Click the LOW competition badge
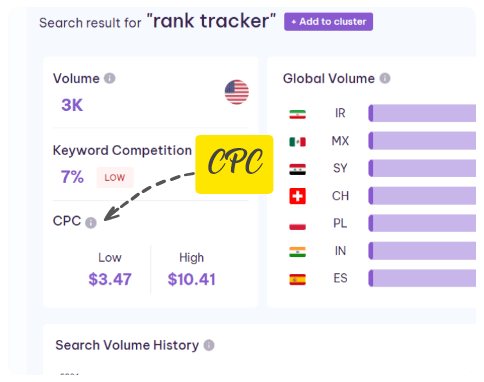 coord(115,177)
